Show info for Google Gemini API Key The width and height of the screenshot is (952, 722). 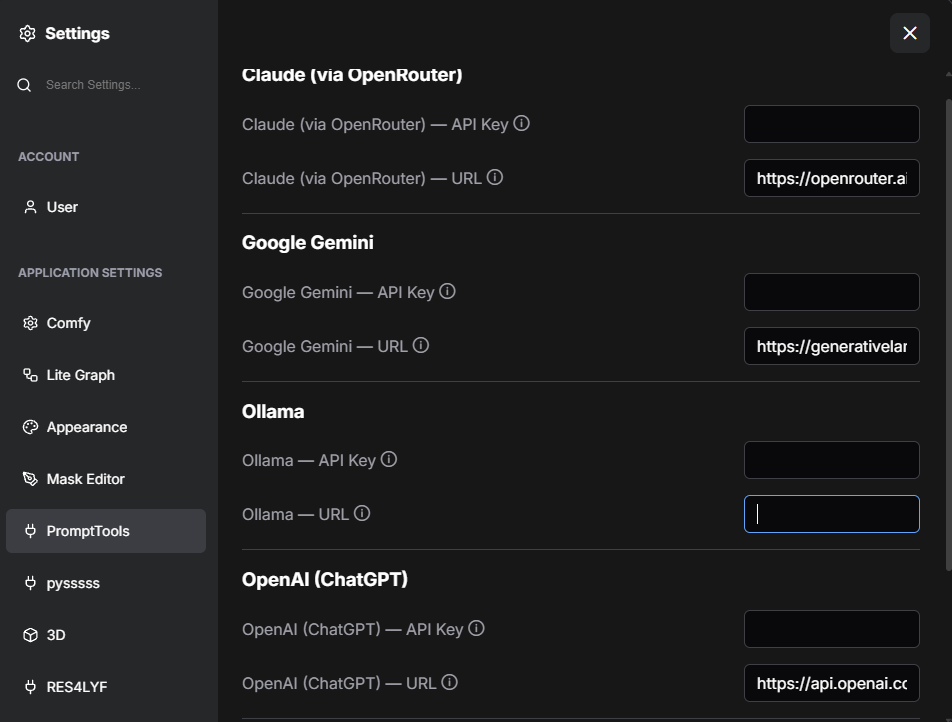[447, 291]
